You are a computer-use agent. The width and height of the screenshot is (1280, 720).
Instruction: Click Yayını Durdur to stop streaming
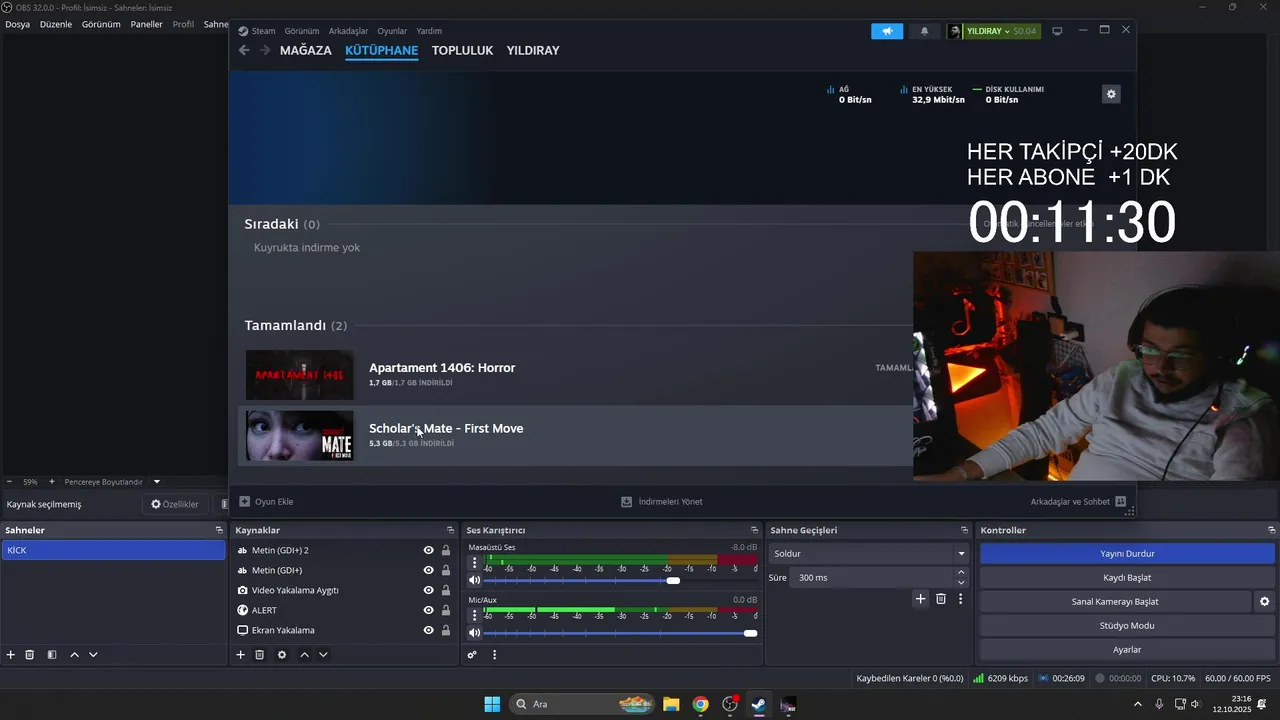click(x=1127, y=553)
